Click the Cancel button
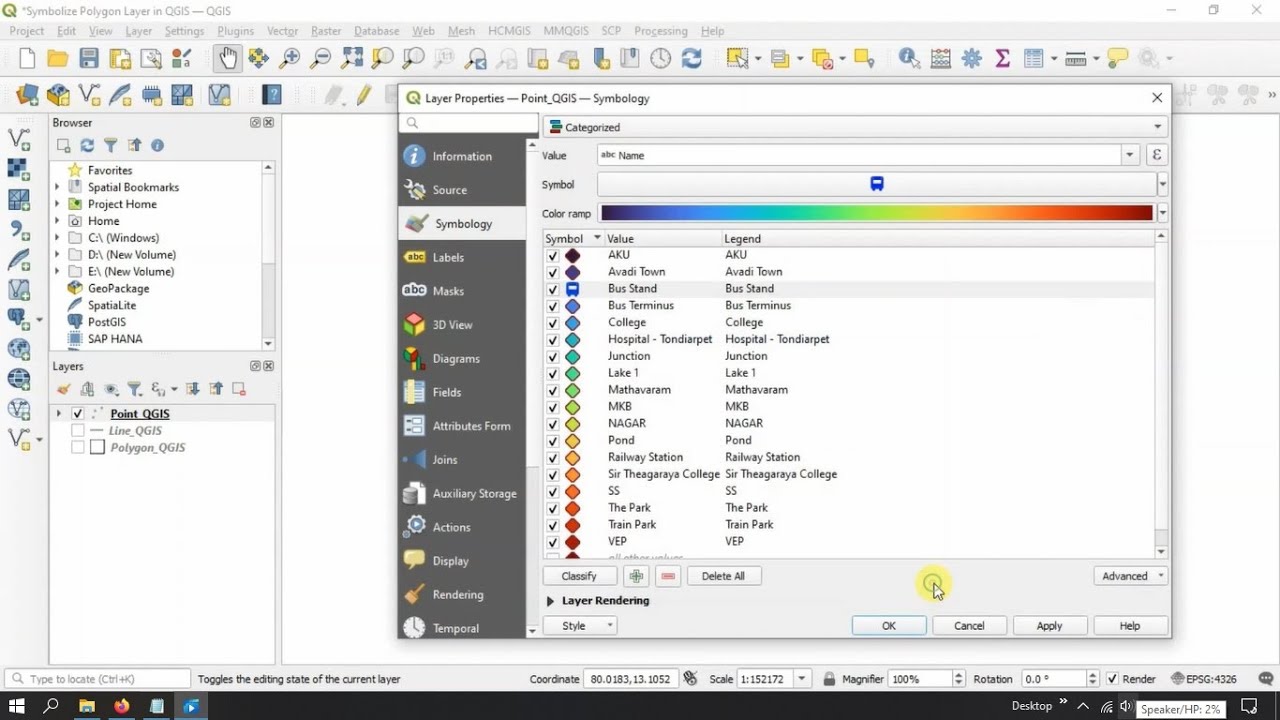This screenshot has height=720, width=1280. [x=969, y=626]
